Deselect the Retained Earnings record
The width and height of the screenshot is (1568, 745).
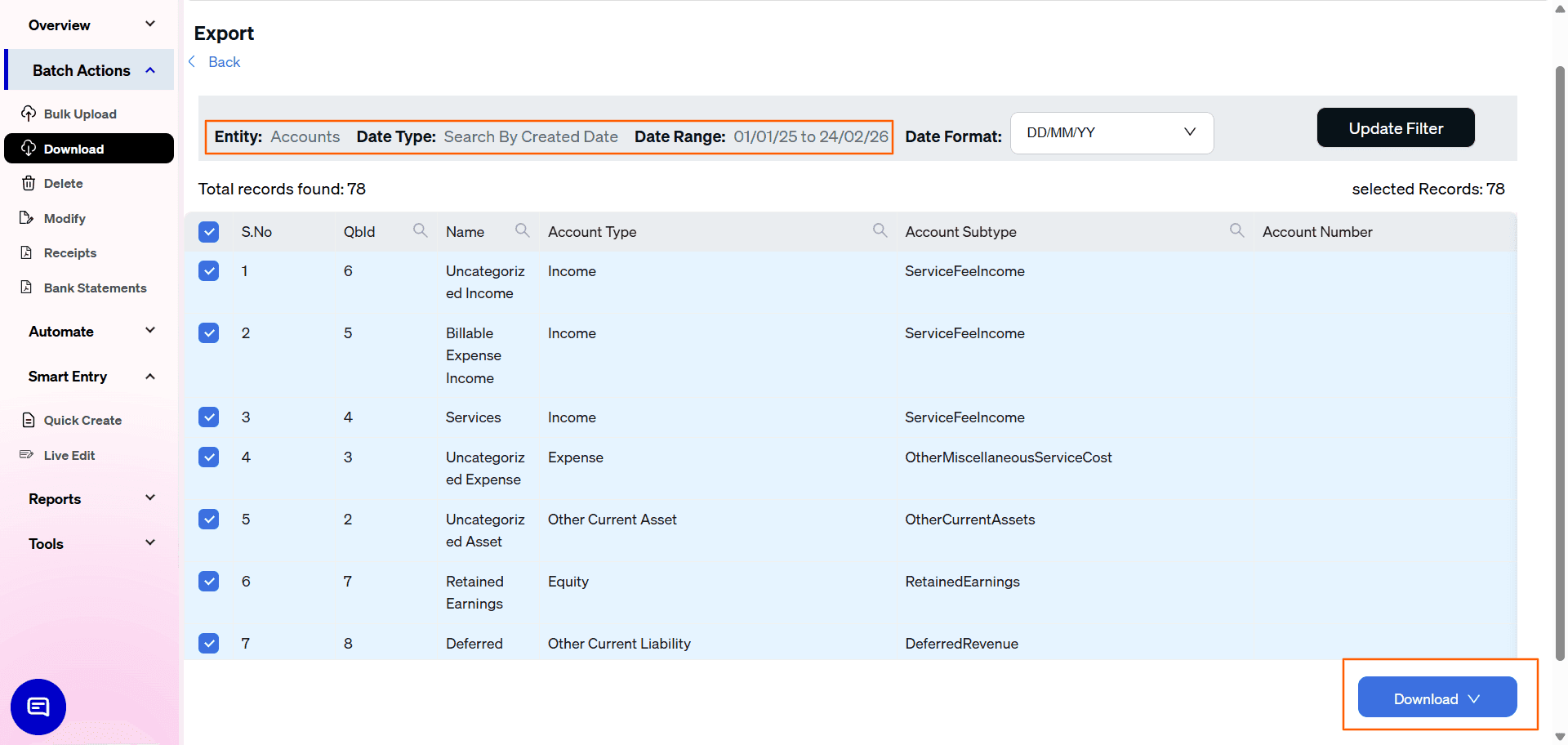click(209, 581)
